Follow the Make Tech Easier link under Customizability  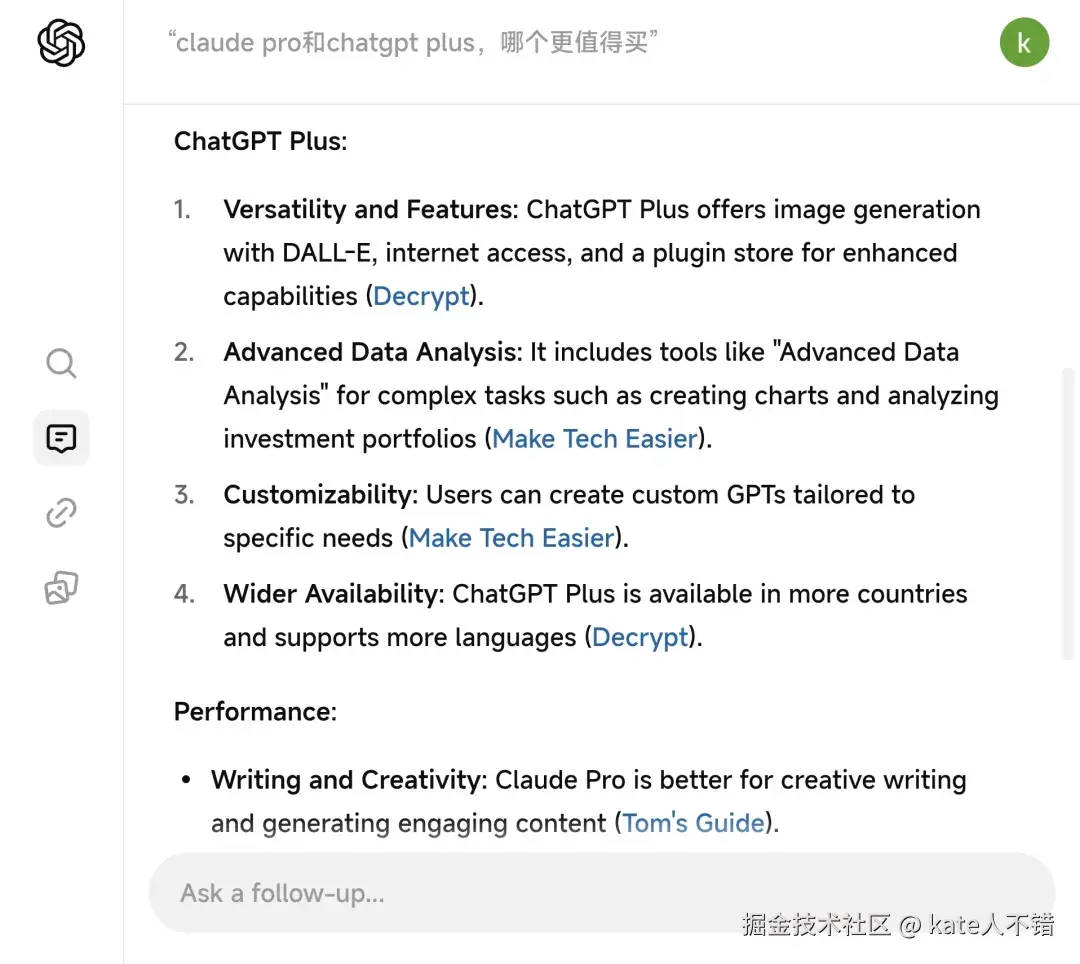point(511,538)
